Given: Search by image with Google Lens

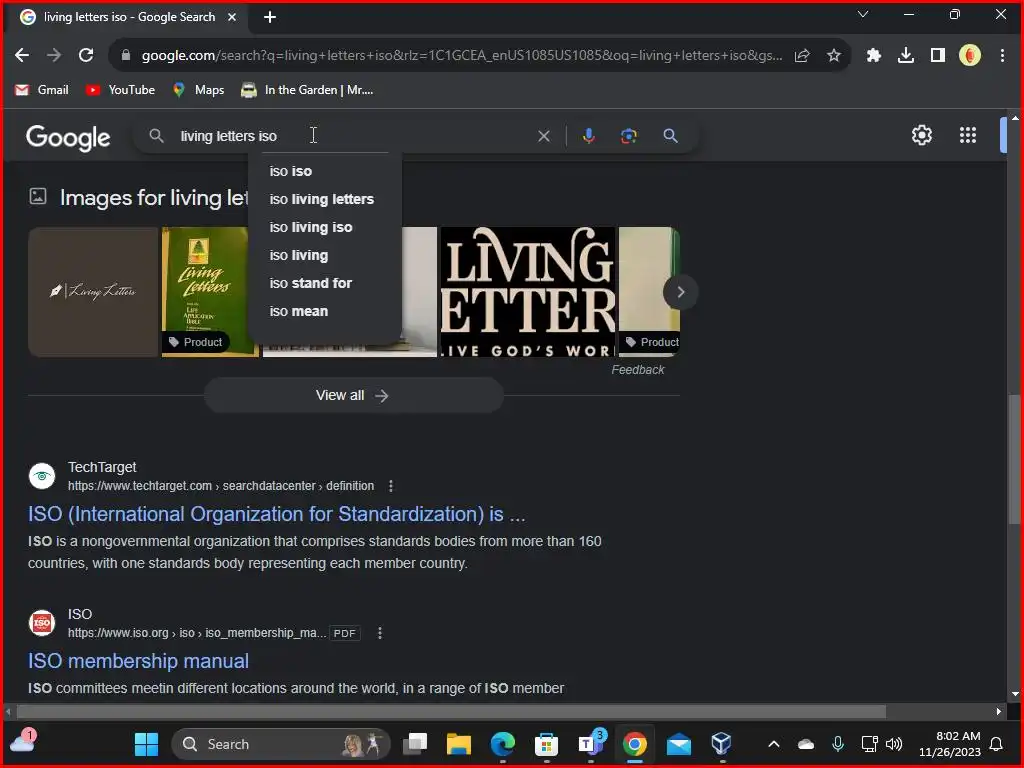Looking at the screenshot, I should (628, 136).
